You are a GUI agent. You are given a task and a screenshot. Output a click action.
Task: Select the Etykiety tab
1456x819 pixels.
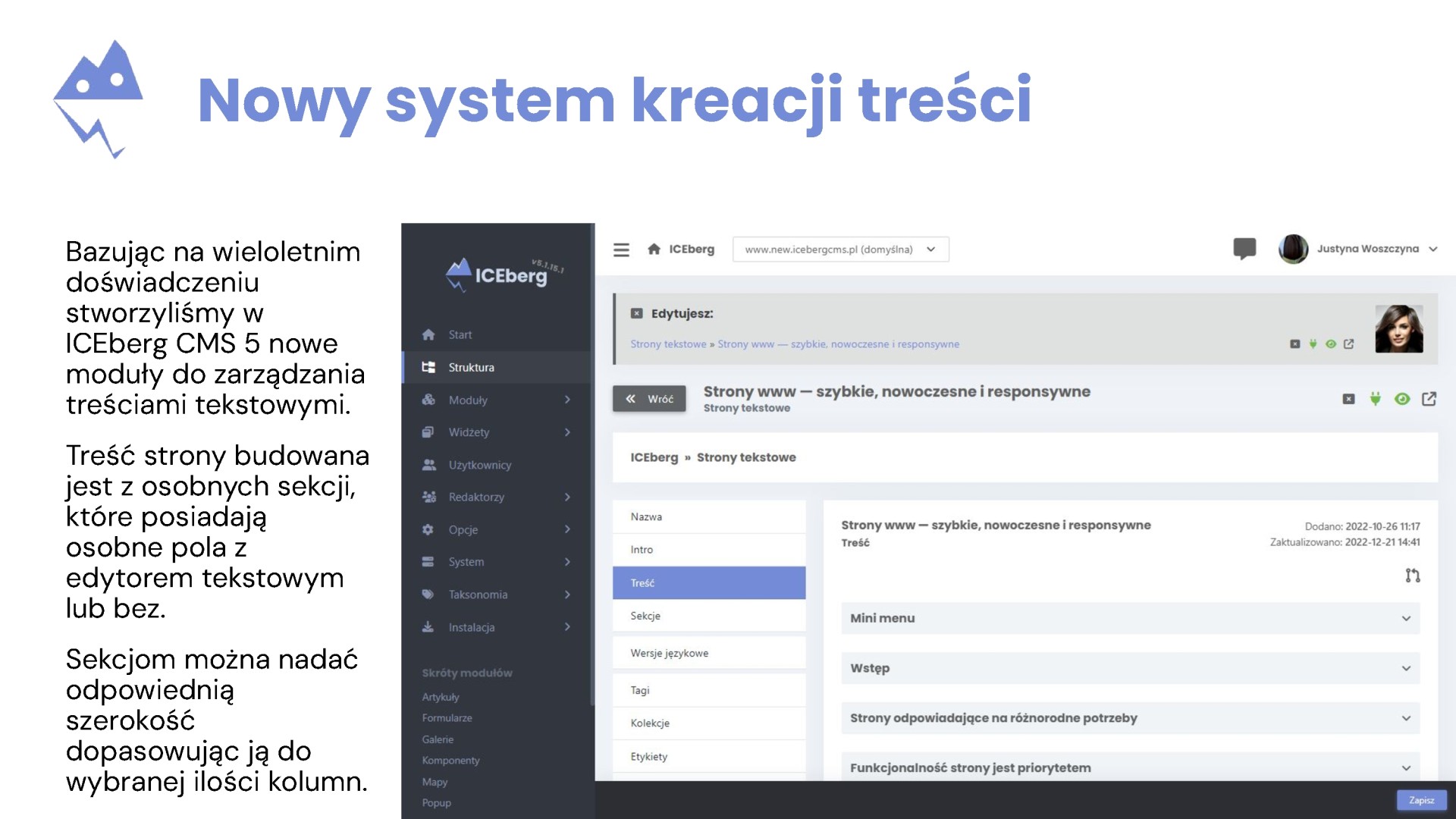(x=709, y=757)
